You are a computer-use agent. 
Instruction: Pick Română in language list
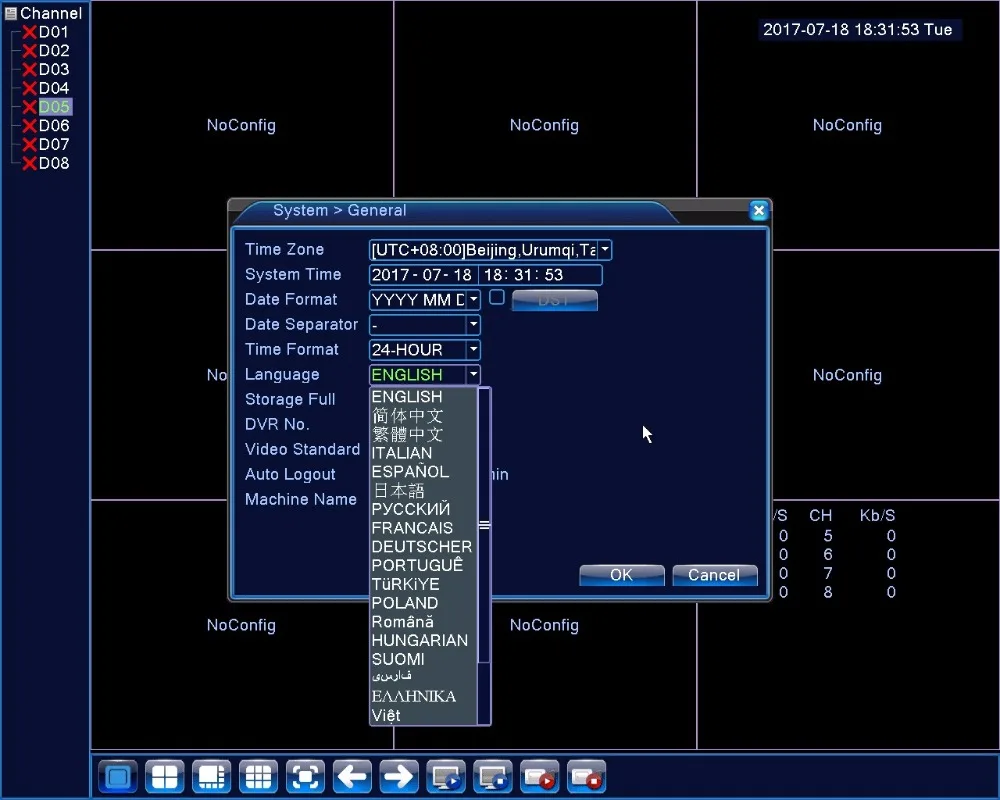pyautogui.click(x=423, y=622)
